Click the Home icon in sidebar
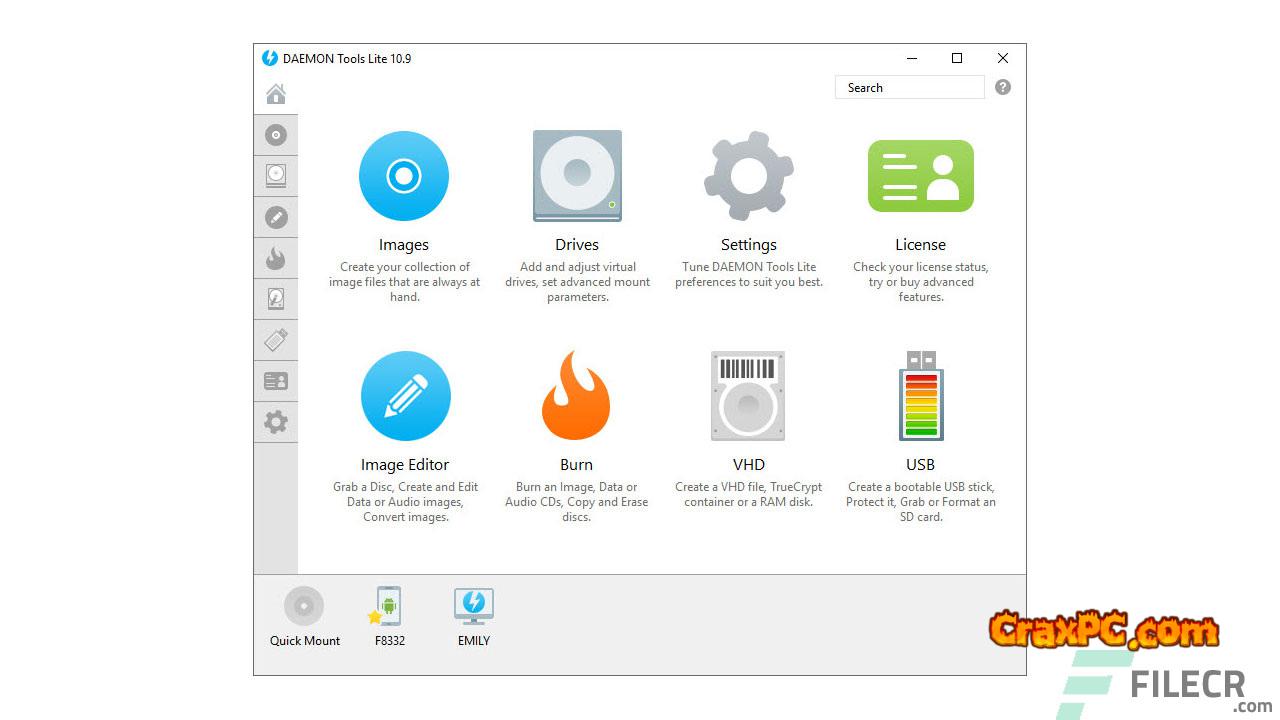 pos(276,94)
